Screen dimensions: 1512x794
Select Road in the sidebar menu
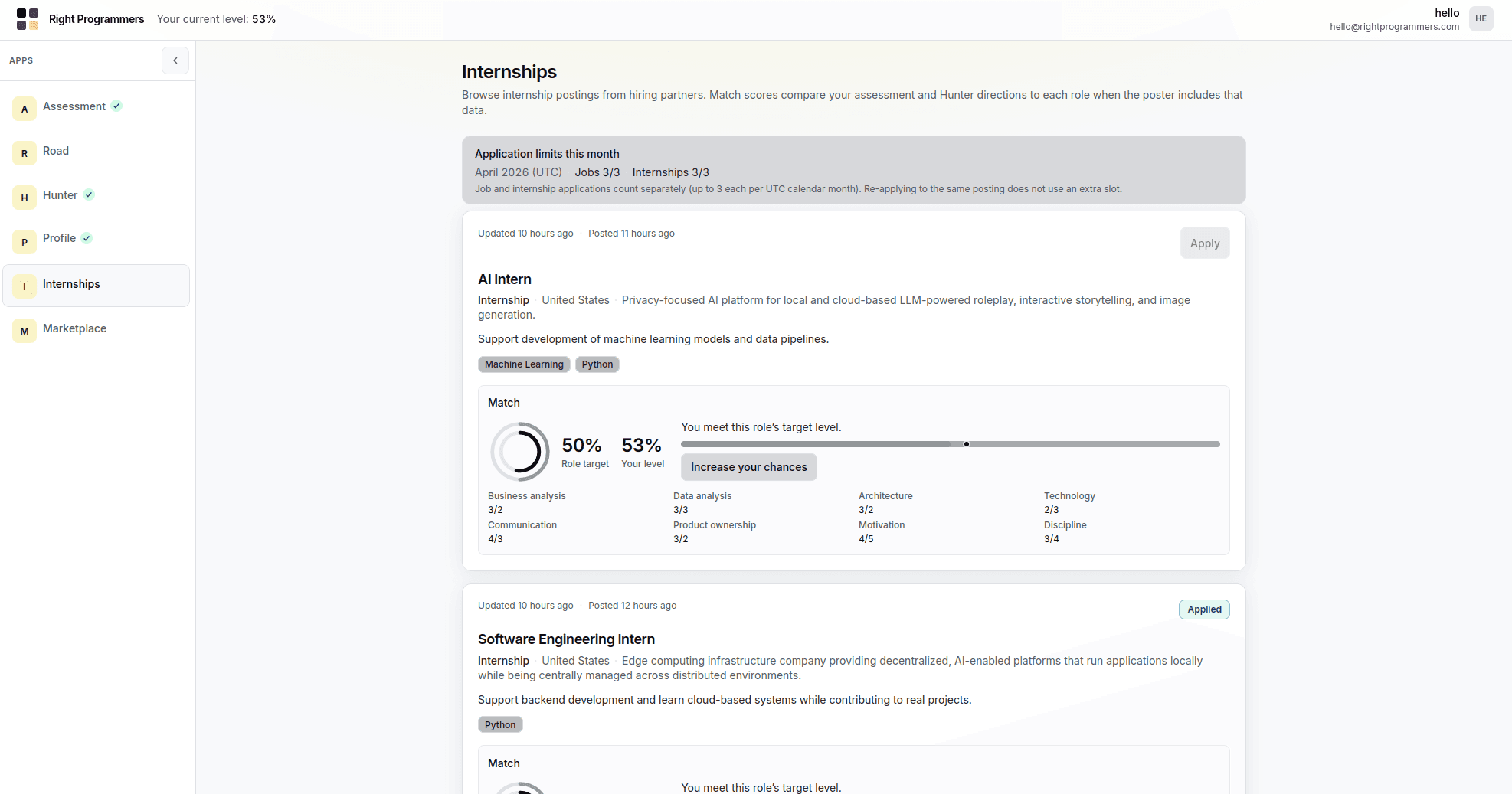coord(55,151)
